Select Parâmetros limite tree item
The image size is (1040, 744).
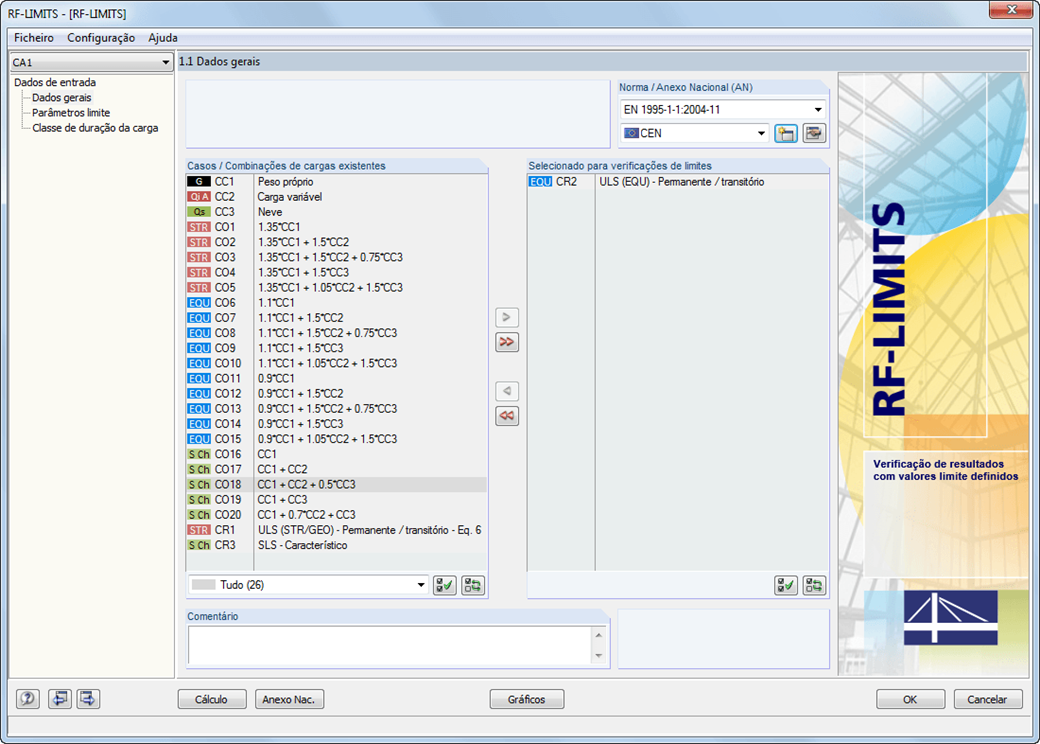click(71, 113)
